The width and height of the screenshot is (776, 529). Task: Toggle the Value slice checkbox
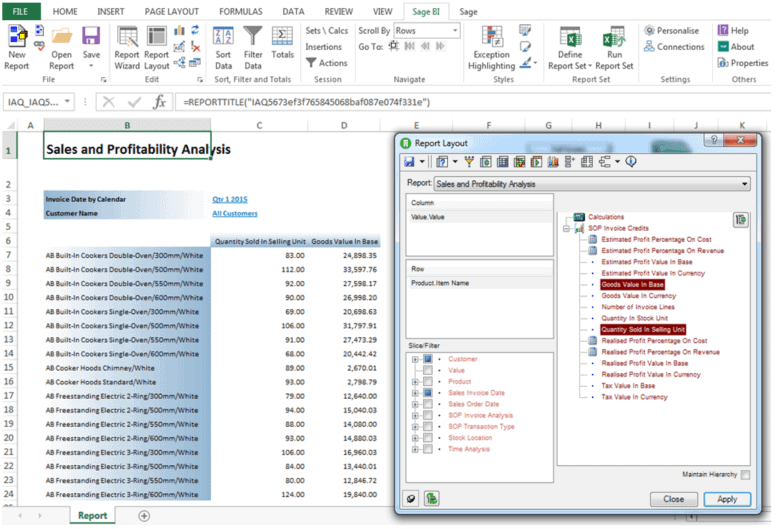[428, 370]
